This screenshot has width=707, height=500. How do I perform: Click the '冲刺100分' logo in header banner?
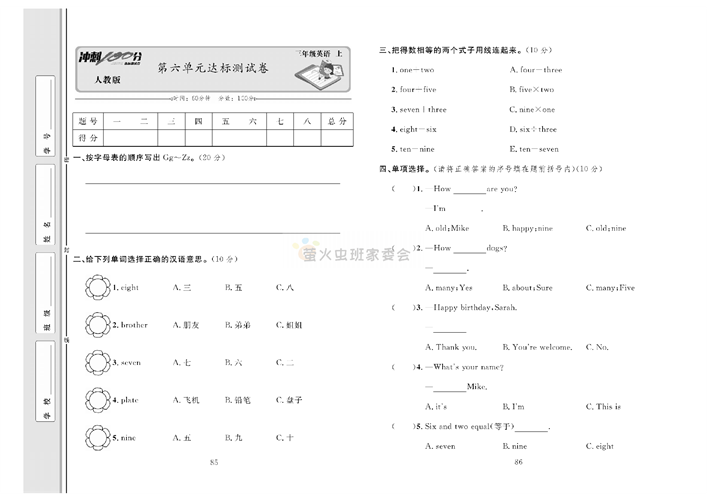(x=110, y=58)
